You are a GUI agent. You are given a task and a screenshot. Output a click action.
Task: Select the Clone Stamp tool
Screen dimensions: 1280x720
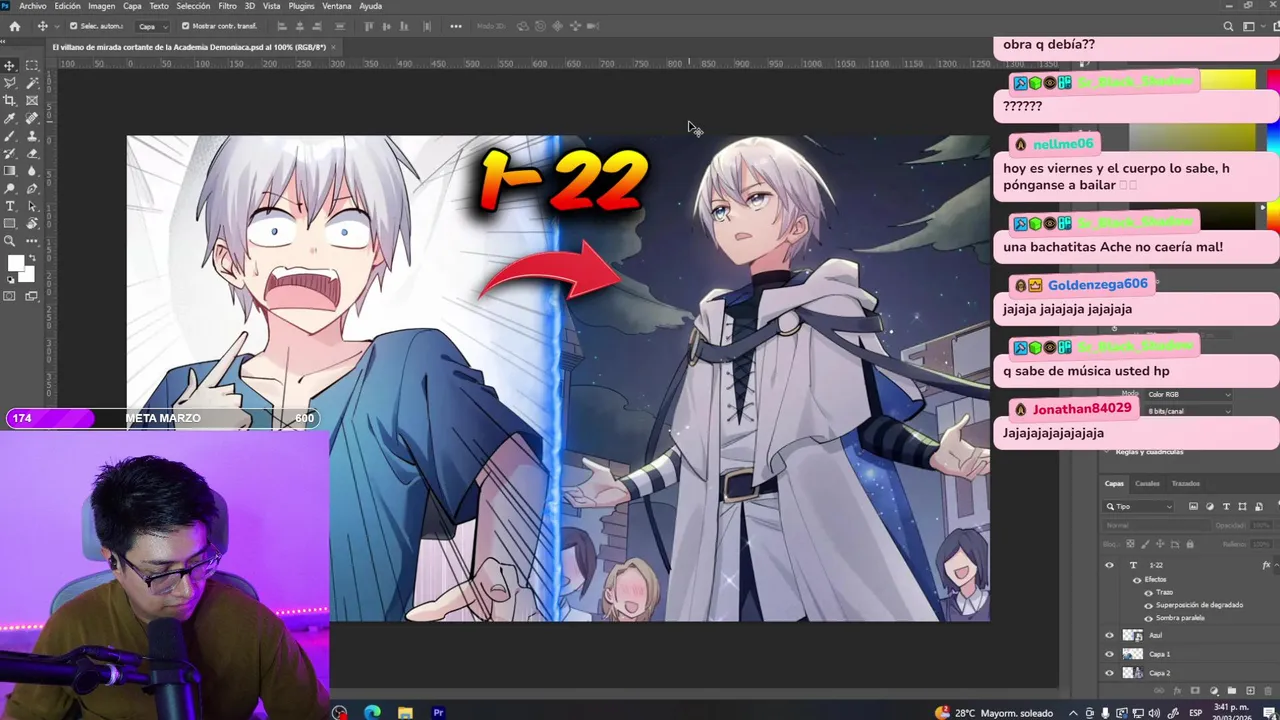pyautogui.click(x=32, y=136)
